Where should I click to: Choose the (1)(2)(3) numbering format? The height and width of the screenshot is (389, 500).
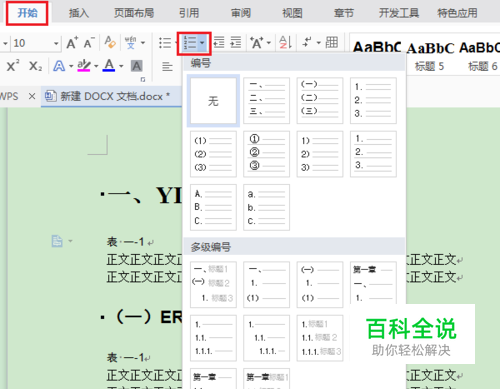point(213,154)
